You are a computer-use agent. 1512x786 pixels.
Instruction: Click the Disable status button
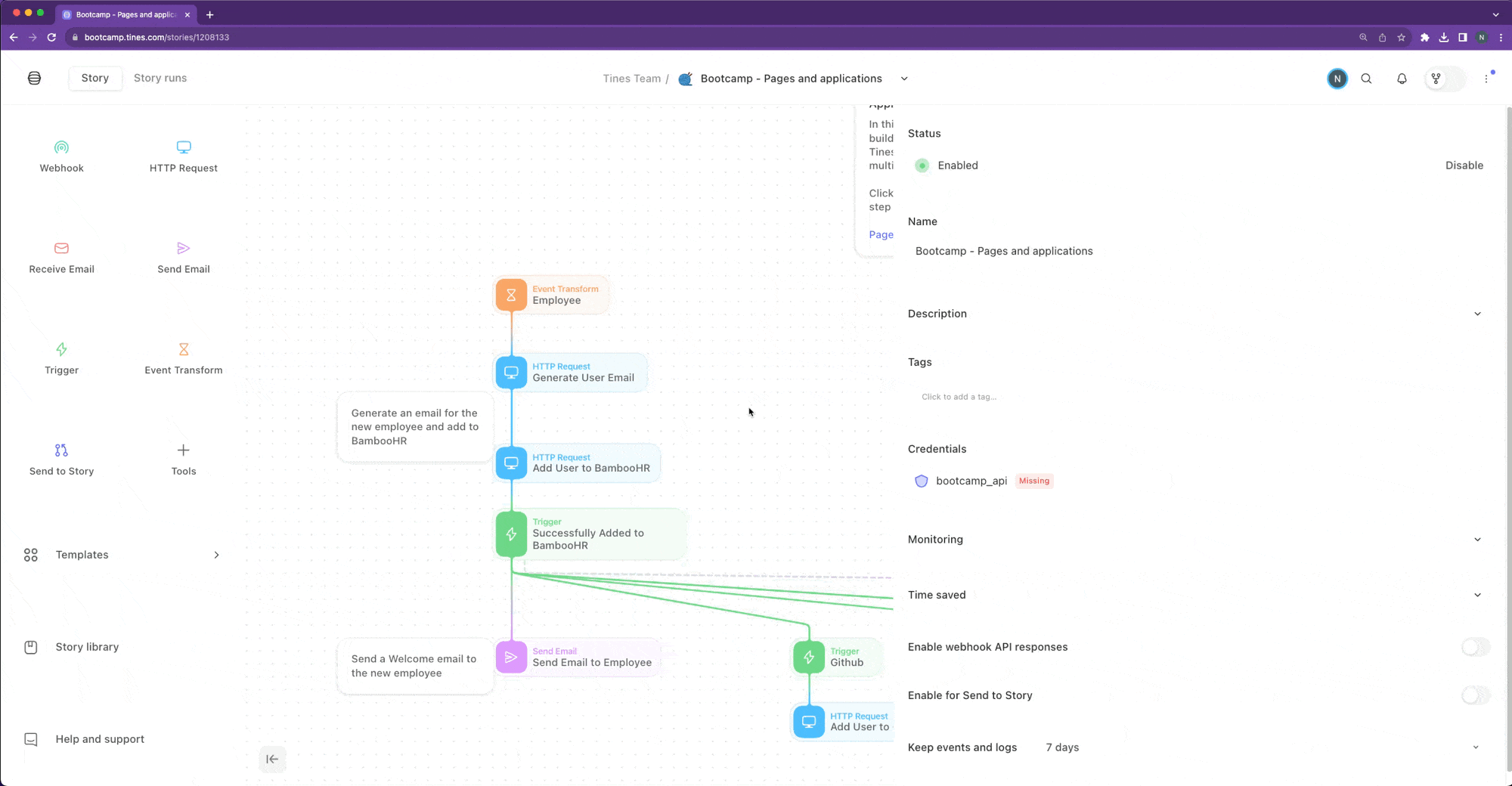click(1464, 166)
